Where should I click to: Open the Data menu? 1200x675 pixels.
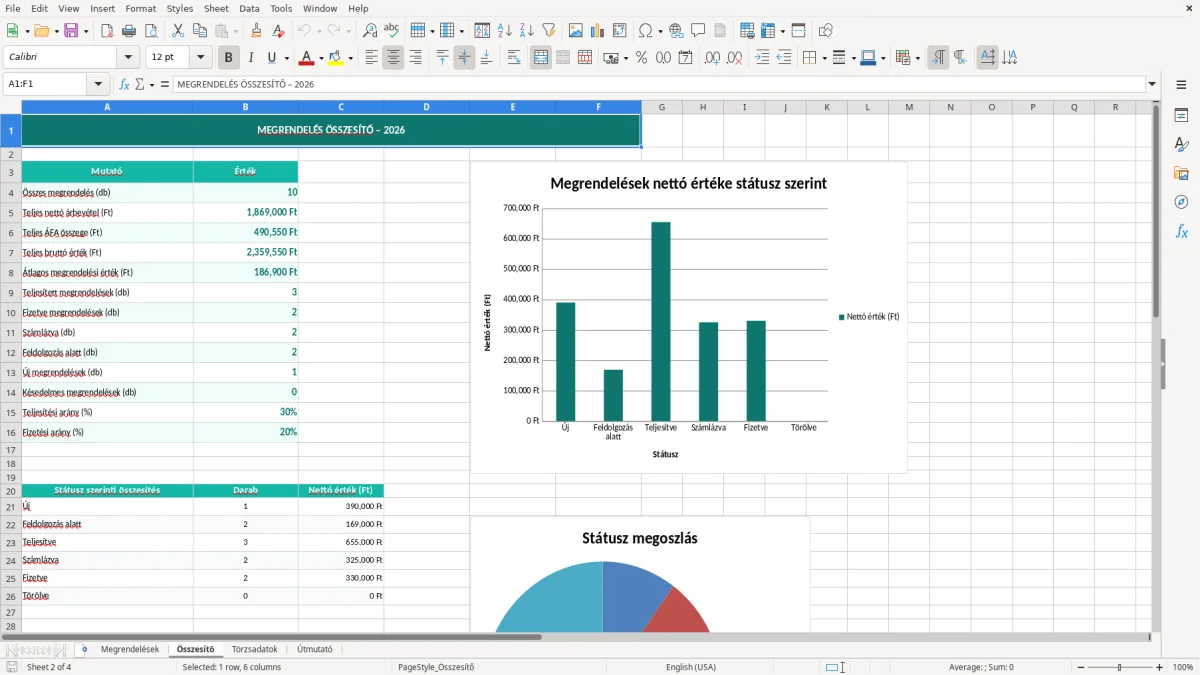[x=249, y=8]
